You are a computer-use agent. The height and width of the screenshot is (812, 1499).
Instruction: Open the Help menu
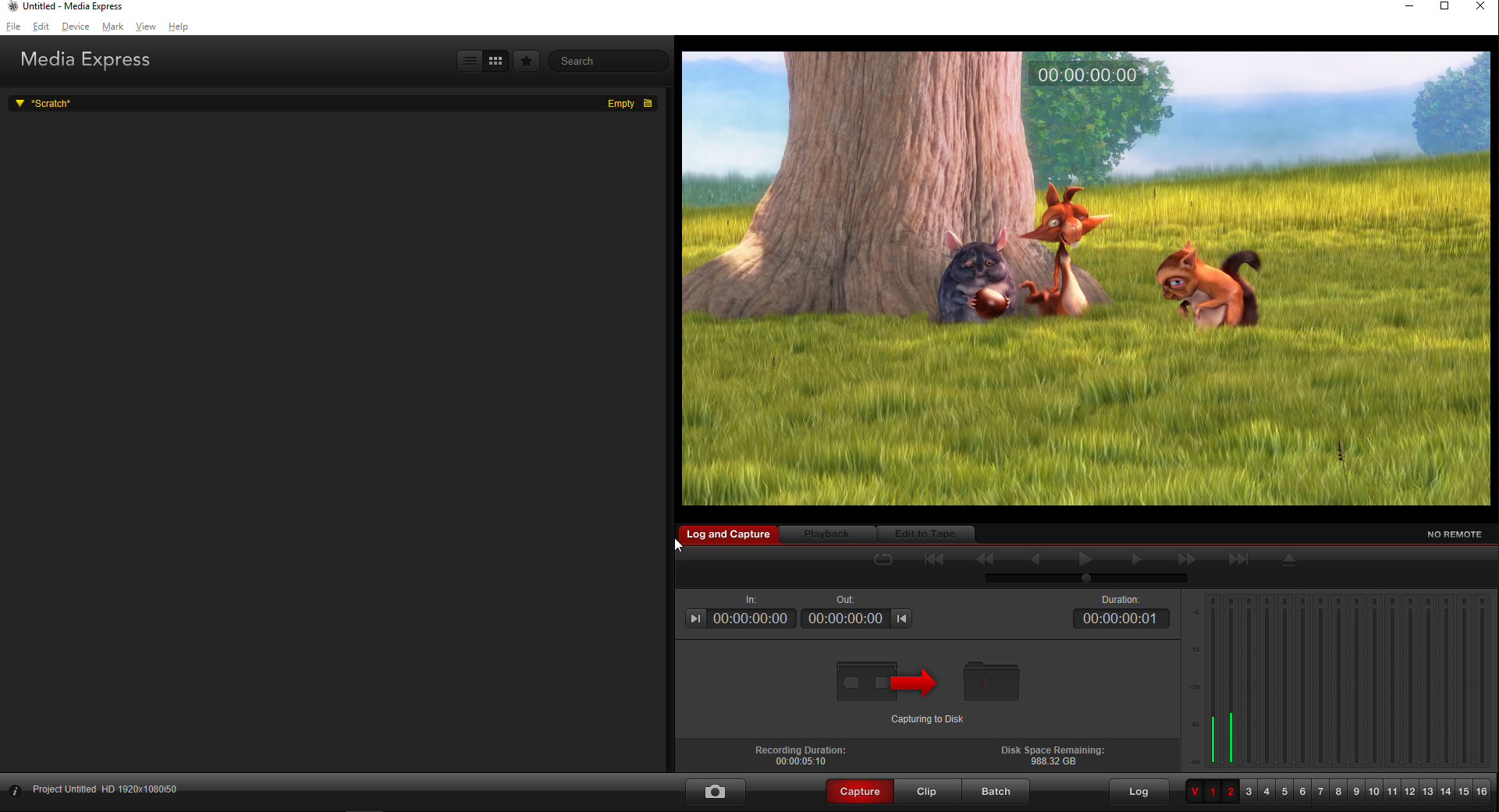pos(178,27)
